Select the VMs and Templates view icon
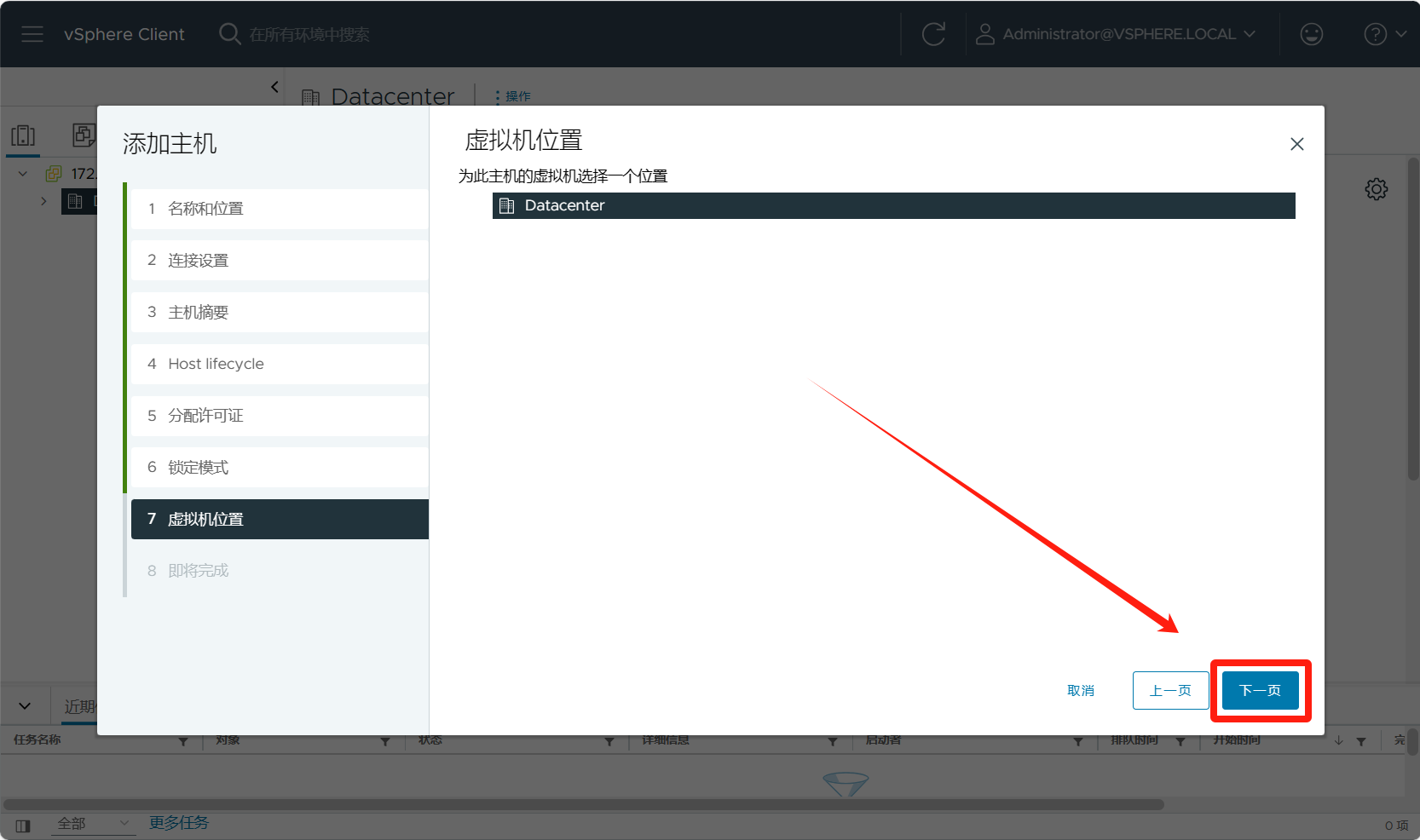The height and width of the screenshot is (840, 1420). [84, 135]
